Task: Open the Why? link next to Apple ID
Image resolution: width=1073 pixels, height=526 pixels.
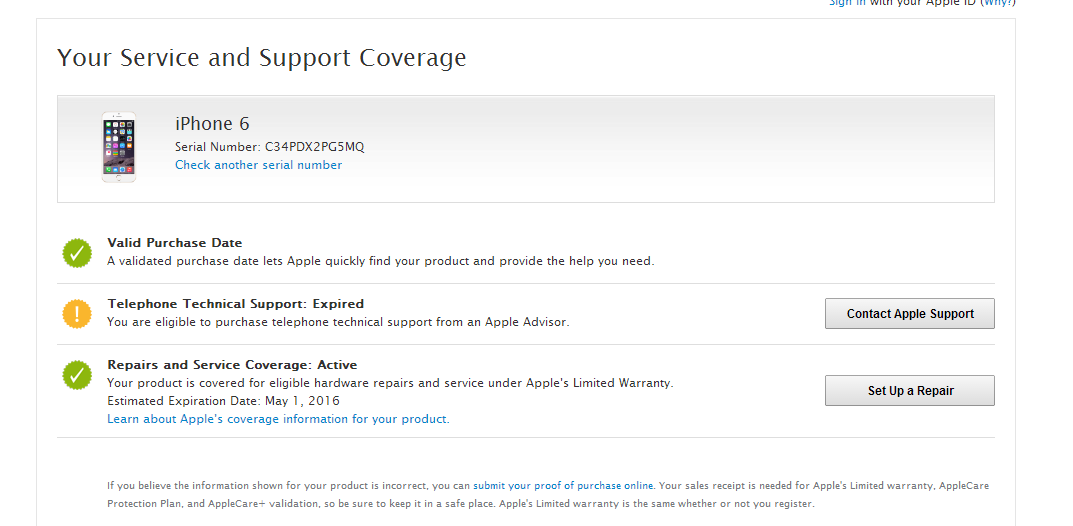Action: coord(996,3)
